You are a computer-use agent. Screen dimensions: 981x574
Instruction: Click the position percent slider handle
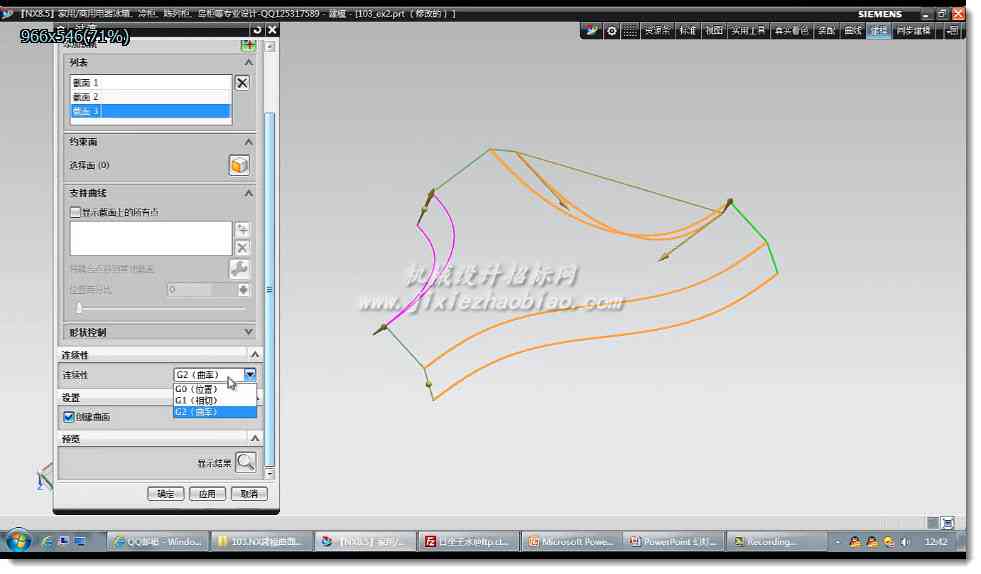tap(79, 308)
